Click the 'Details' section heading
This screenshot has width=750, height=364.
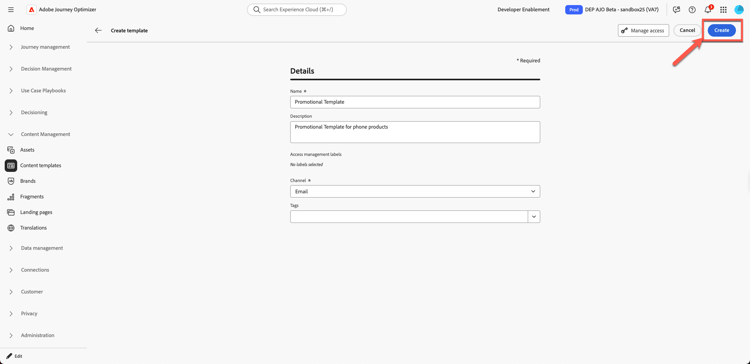pos(302,71)
